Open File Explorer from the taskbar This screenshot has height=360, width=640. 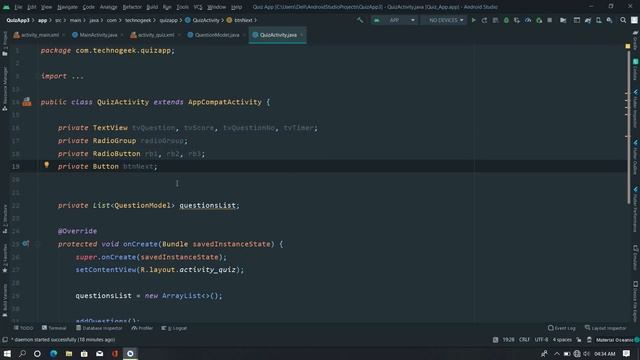tap(69, 353)
